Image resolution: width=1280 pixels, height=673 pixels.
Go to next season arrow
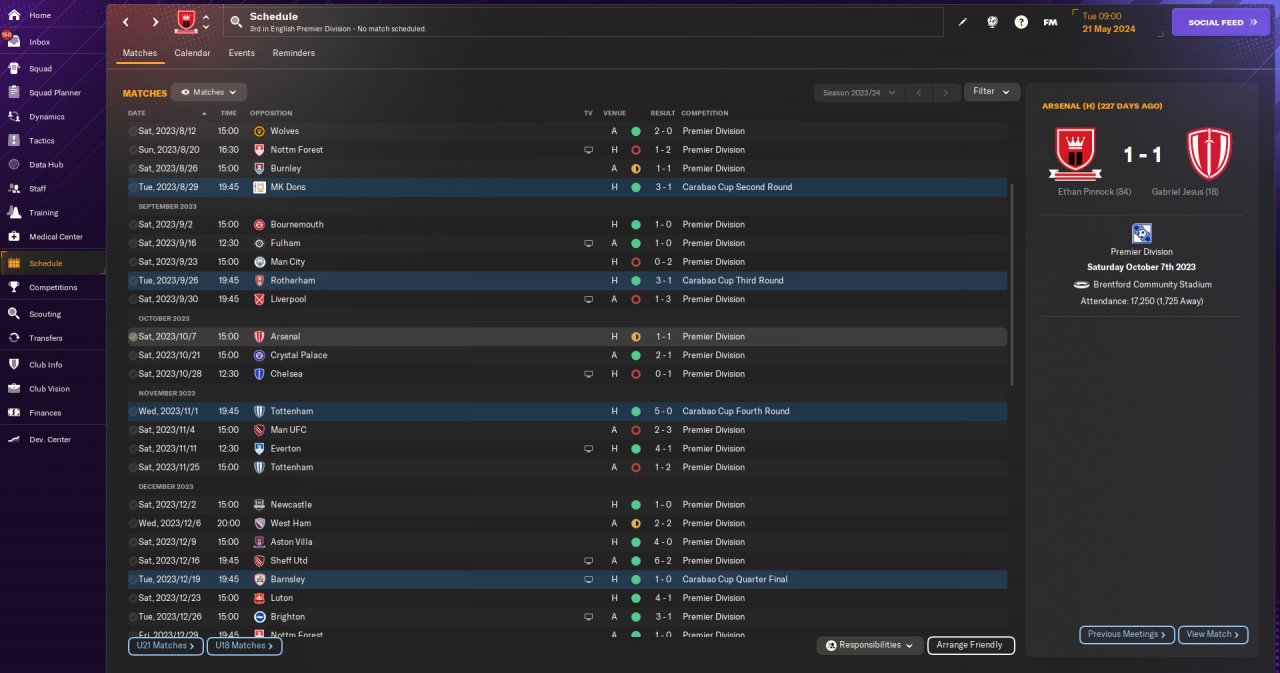click(946, 92)
